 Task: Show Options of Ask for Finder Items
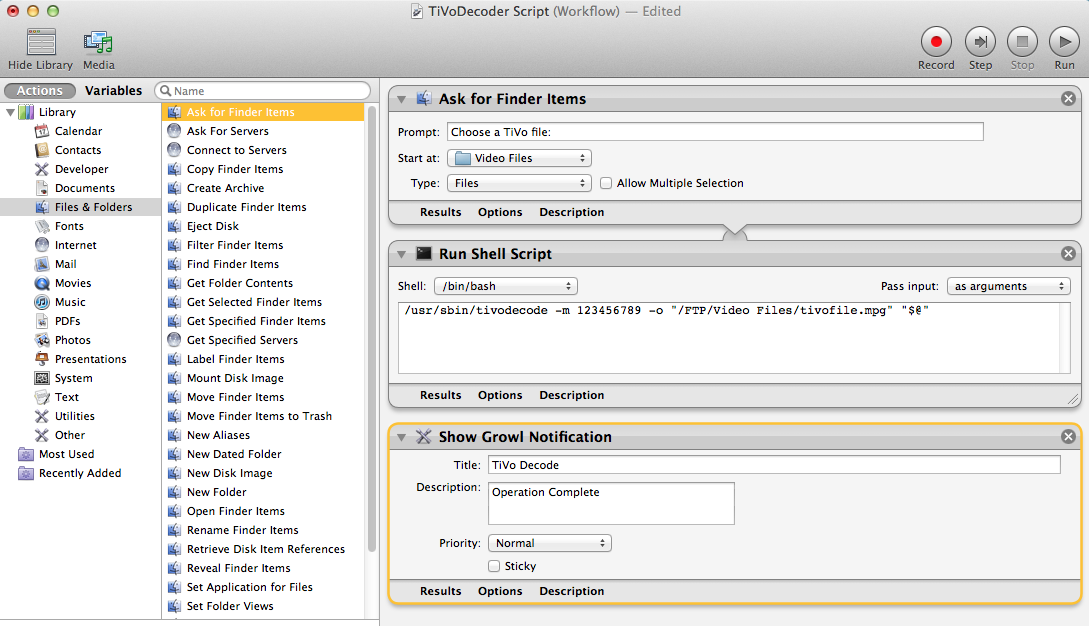click(500, 212)
